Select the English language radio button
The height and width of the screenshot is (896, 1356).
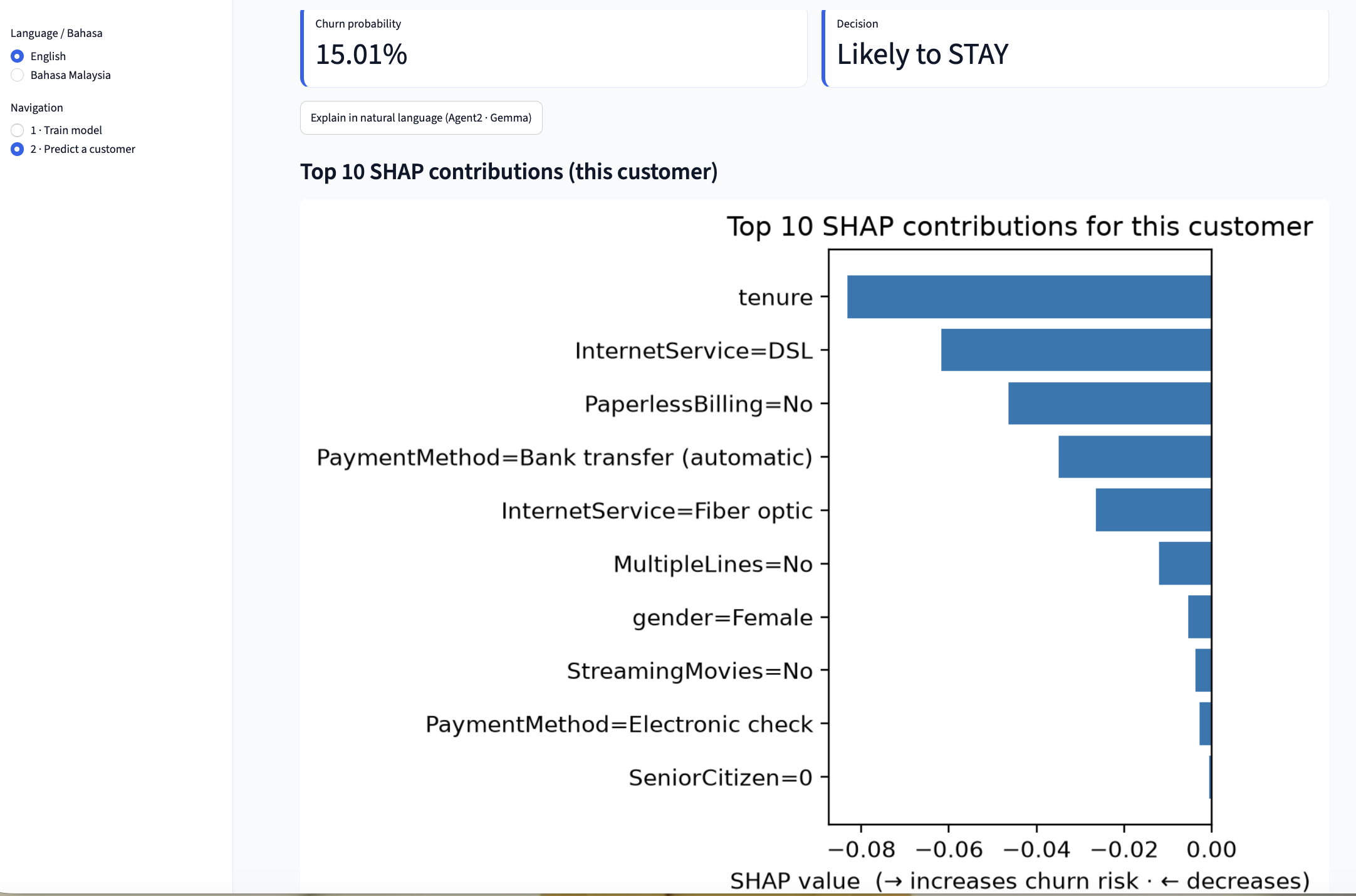[18, 56]
